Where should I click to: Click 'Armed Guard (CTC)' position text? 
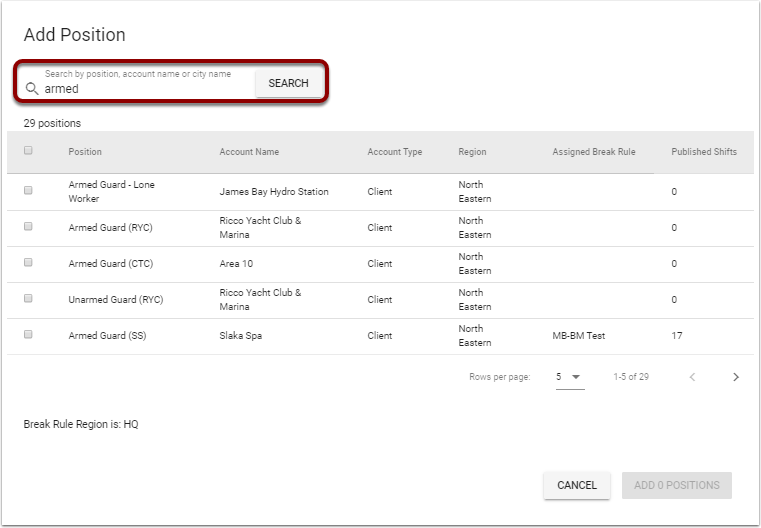click(111, 264)
